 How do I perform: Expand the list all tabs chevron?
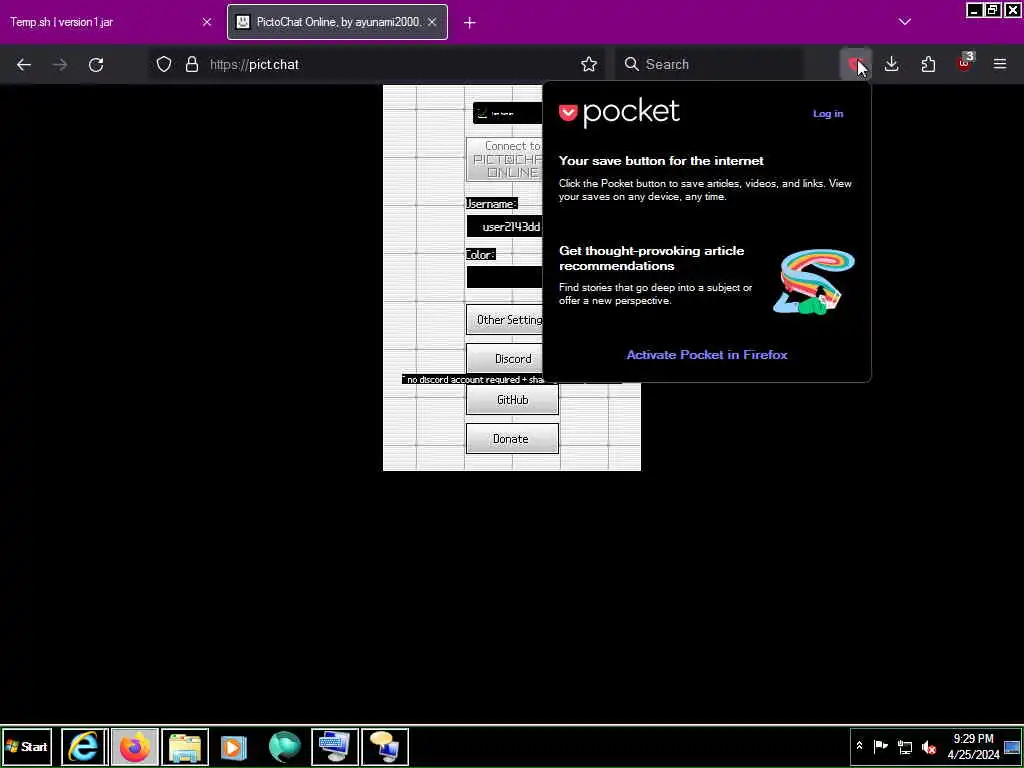904,22
